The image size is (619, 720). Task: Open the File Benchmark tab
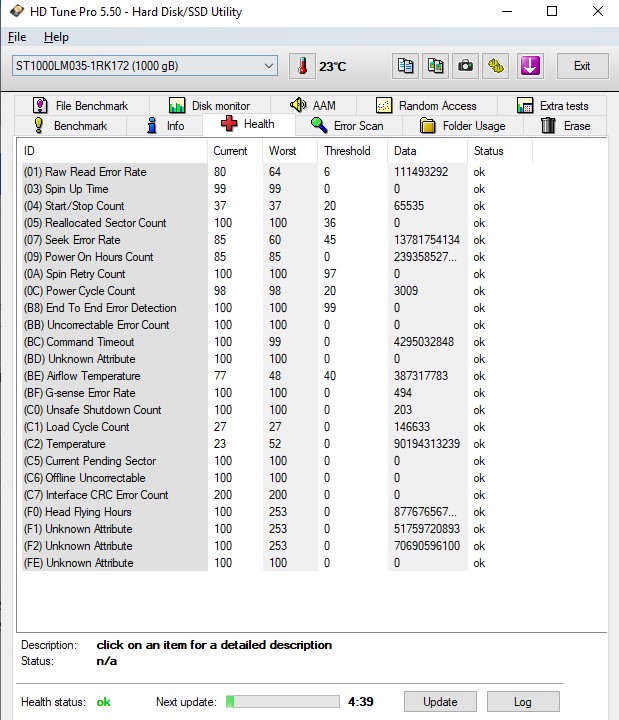pyautogui.click(x=81, y=106)
